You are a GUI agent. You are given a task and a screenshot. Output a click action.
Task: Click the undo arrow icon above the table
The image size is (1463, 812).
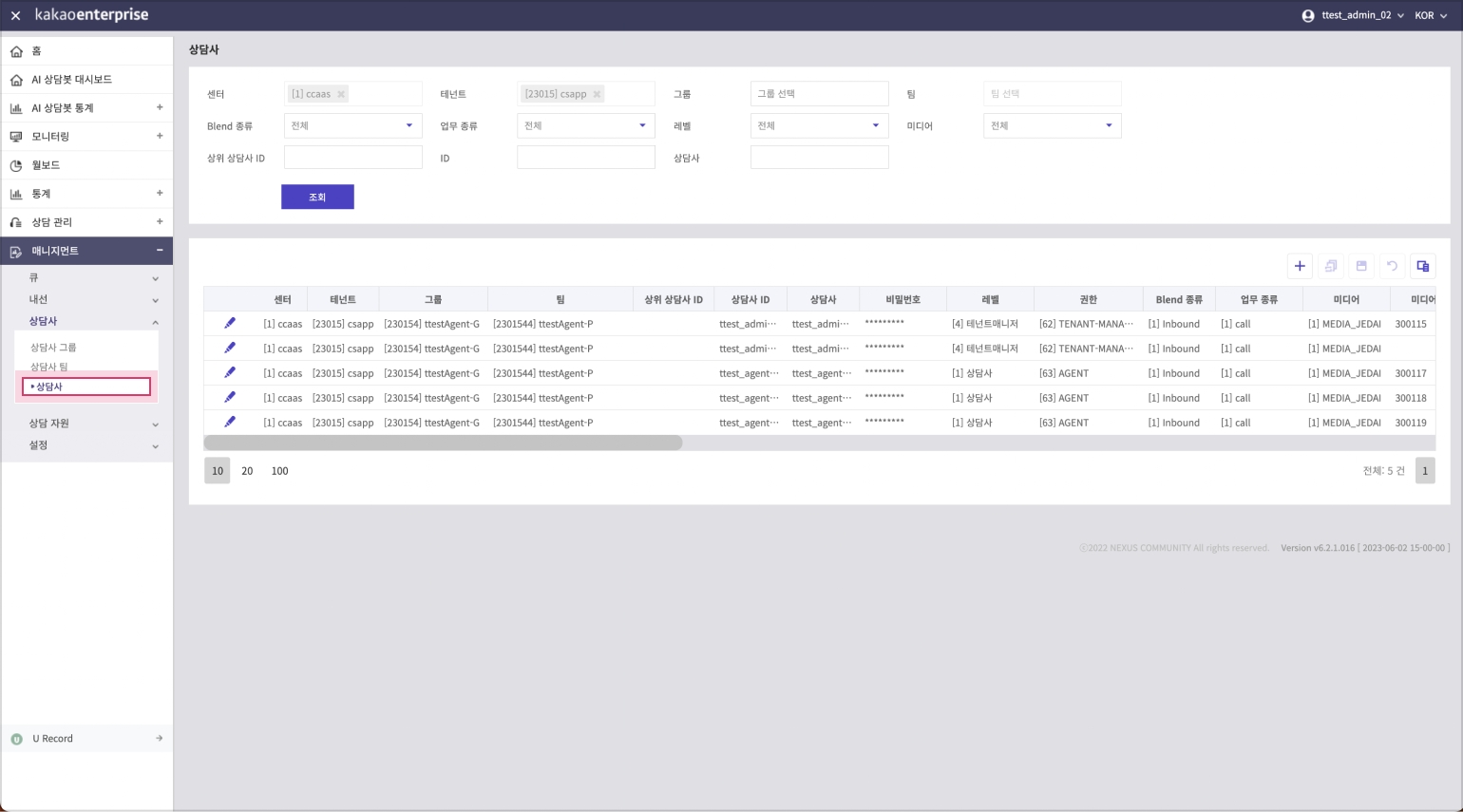[x=1392, y=266]
